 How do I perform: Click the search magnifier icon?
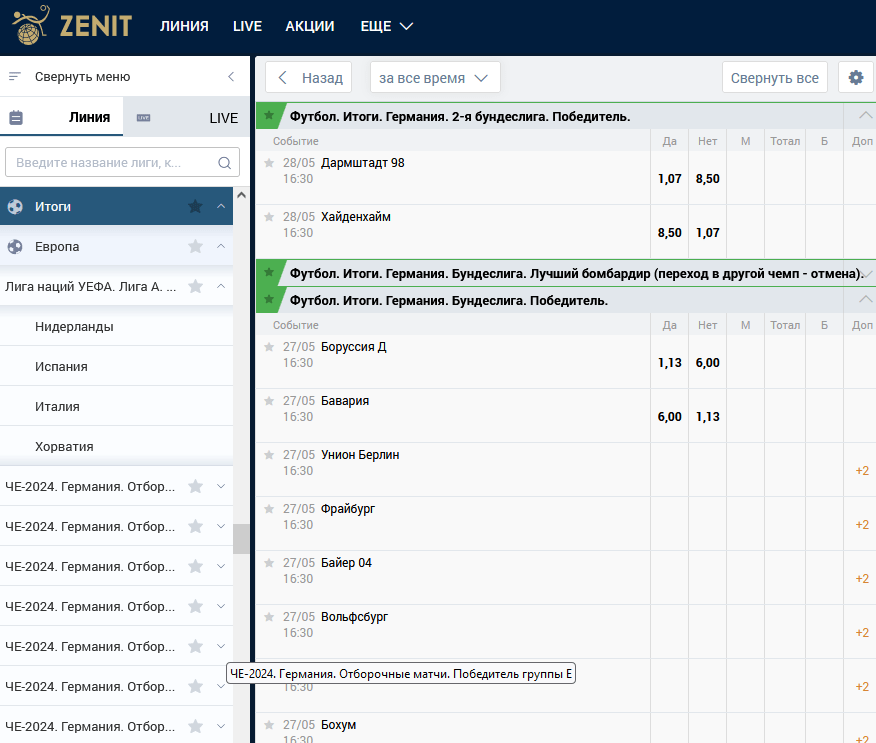225,163
